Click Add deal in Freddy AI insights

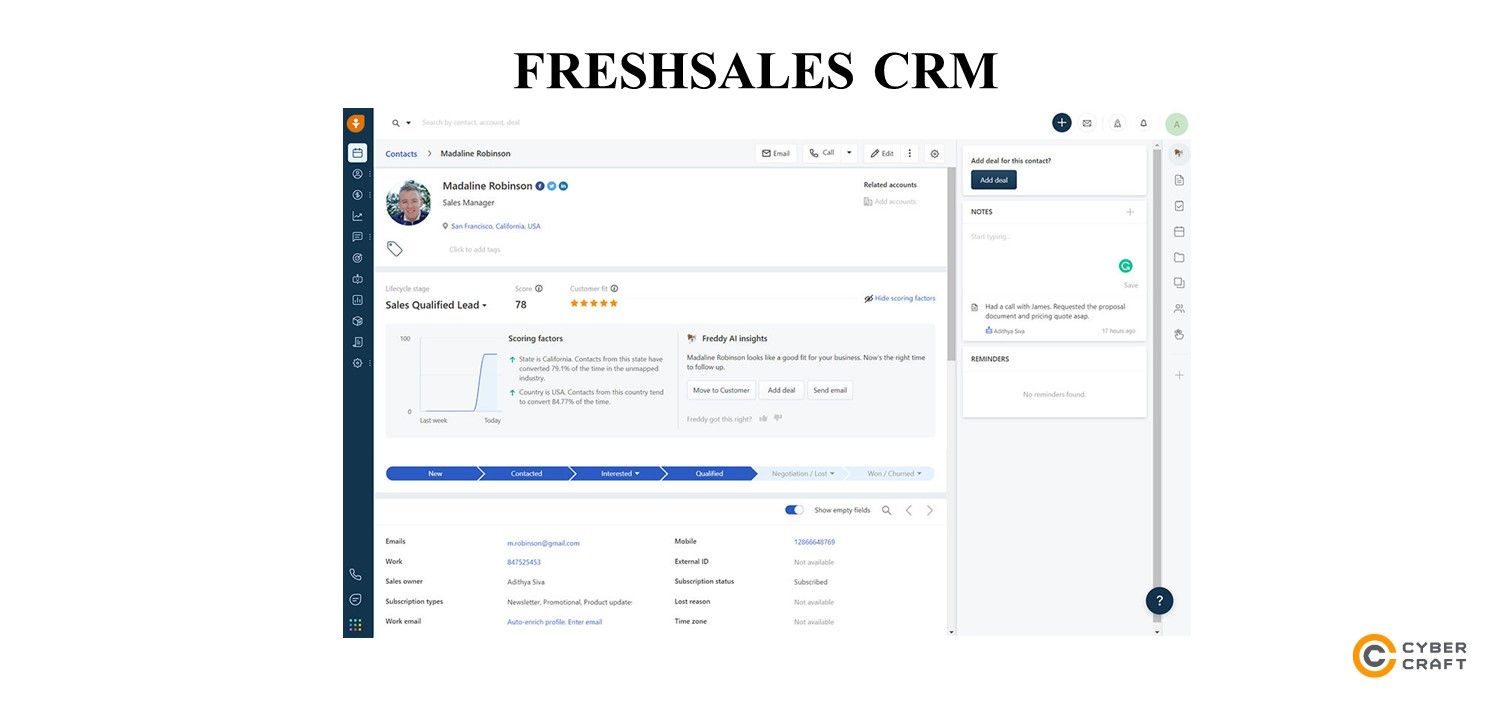coord(781,390)
